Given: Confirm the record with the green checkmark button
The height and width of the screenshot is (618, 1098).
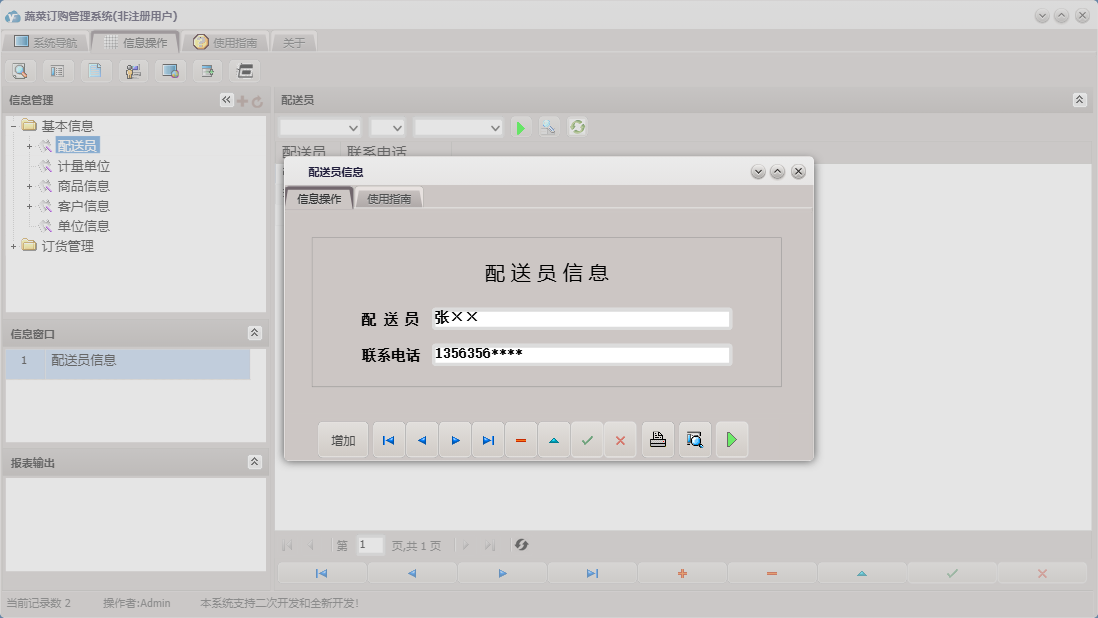Looking at the screenshot, I should point(588,439).
